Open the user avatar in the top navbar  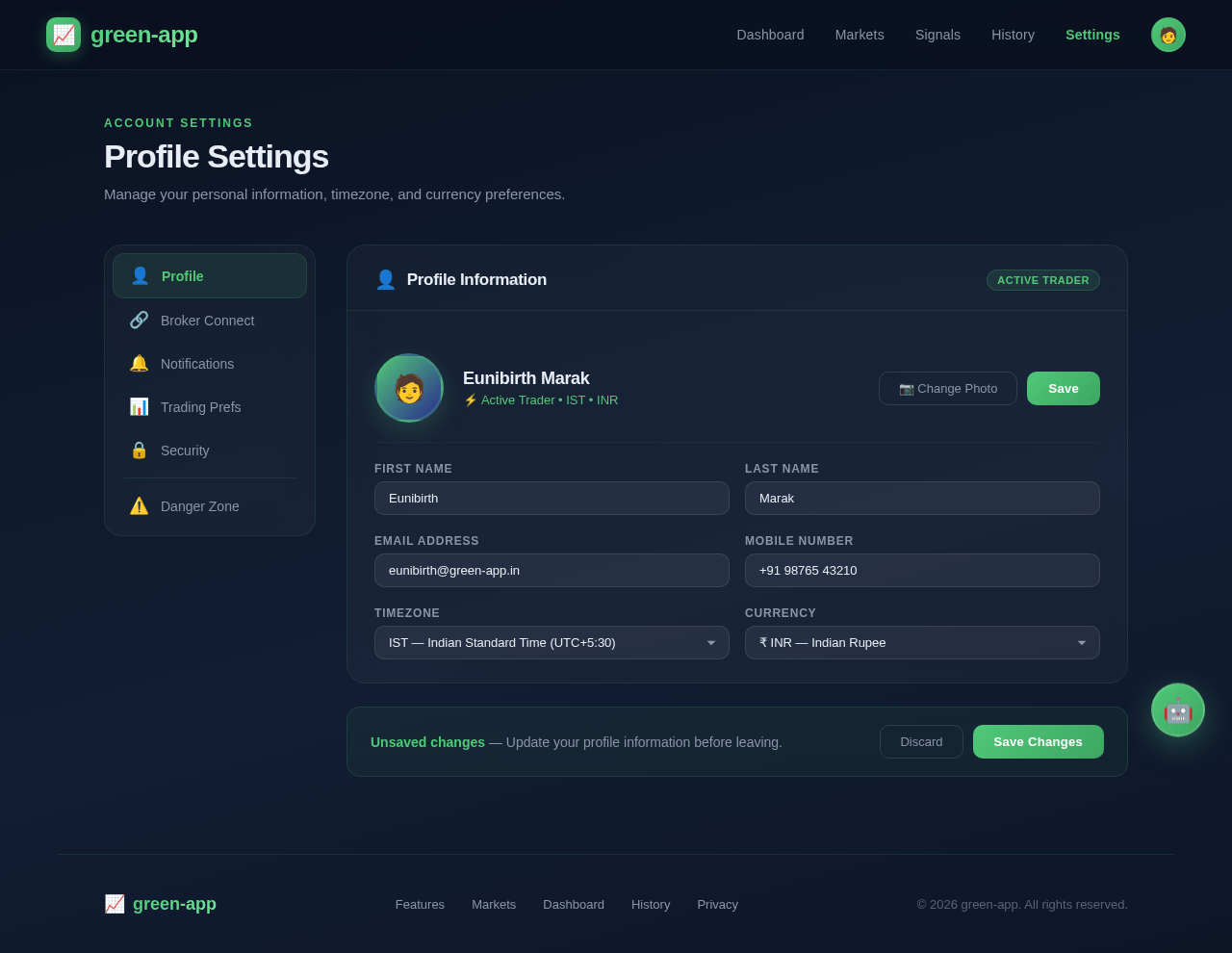(x=1168, y=34)
